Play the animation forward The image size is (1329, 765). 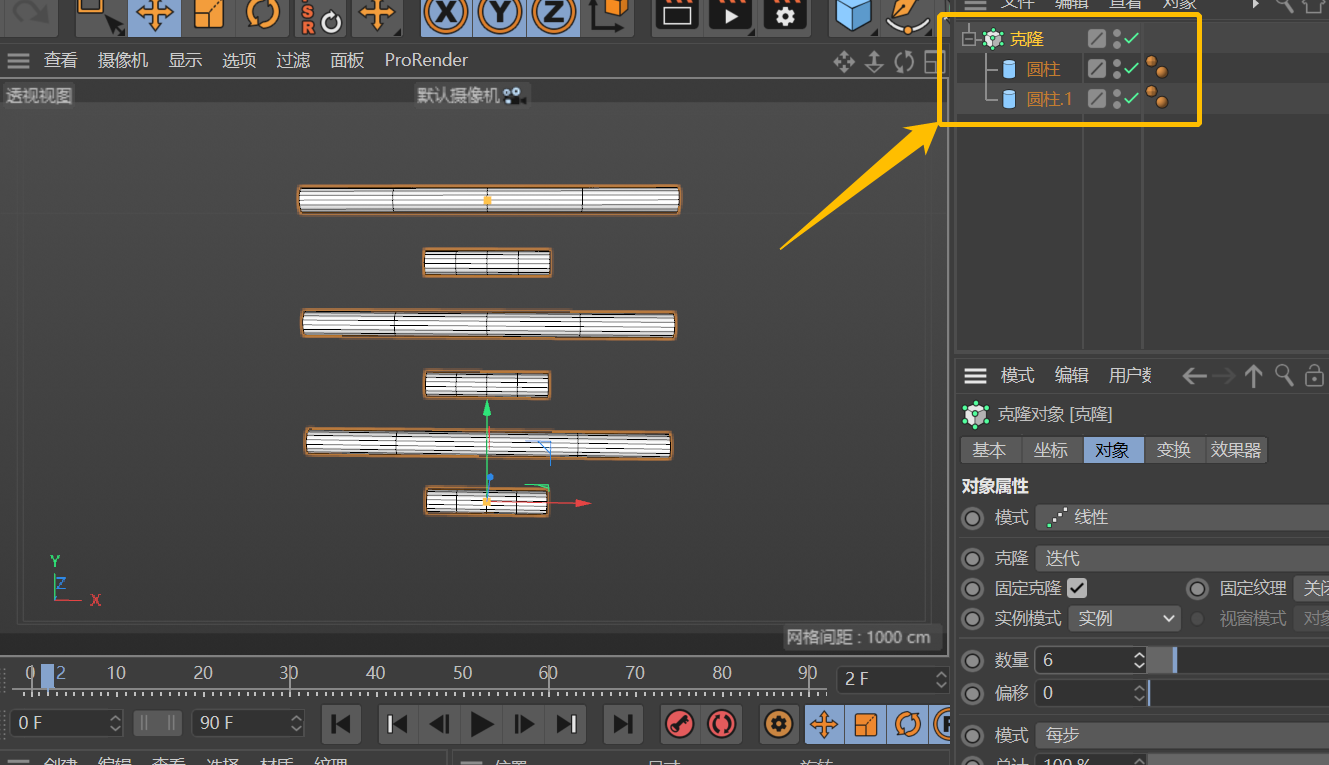tap(483, 723)
